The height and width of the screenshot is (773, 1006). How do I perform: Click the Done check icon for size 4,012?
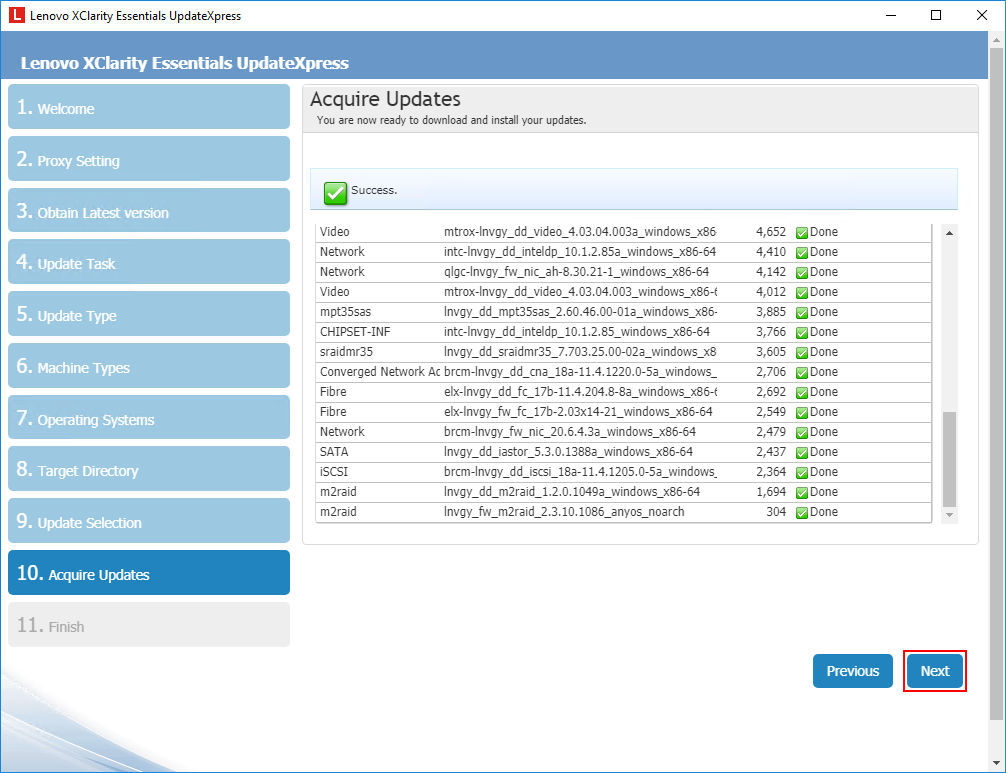tap(802, 293)
